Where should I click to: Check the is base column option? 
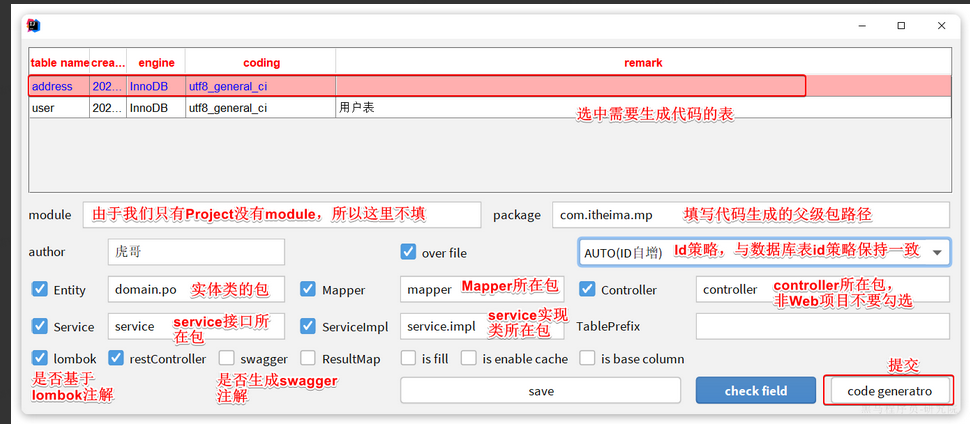coord(587,358)
